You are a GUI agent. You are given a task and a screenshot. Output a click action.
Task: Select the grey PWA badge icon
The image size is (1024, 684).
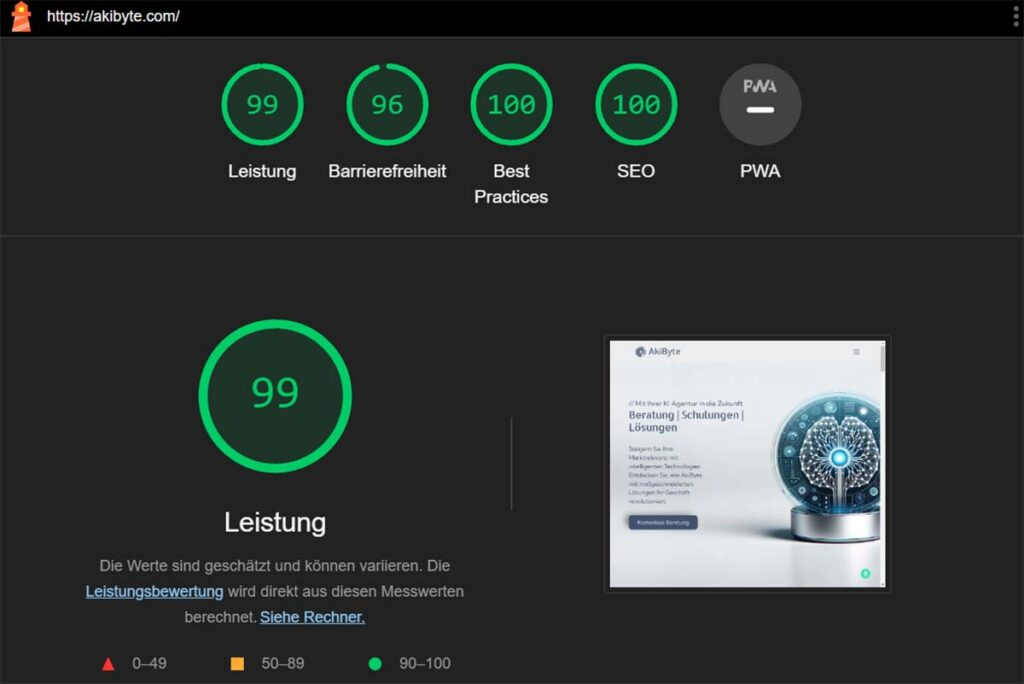[760, 105]
